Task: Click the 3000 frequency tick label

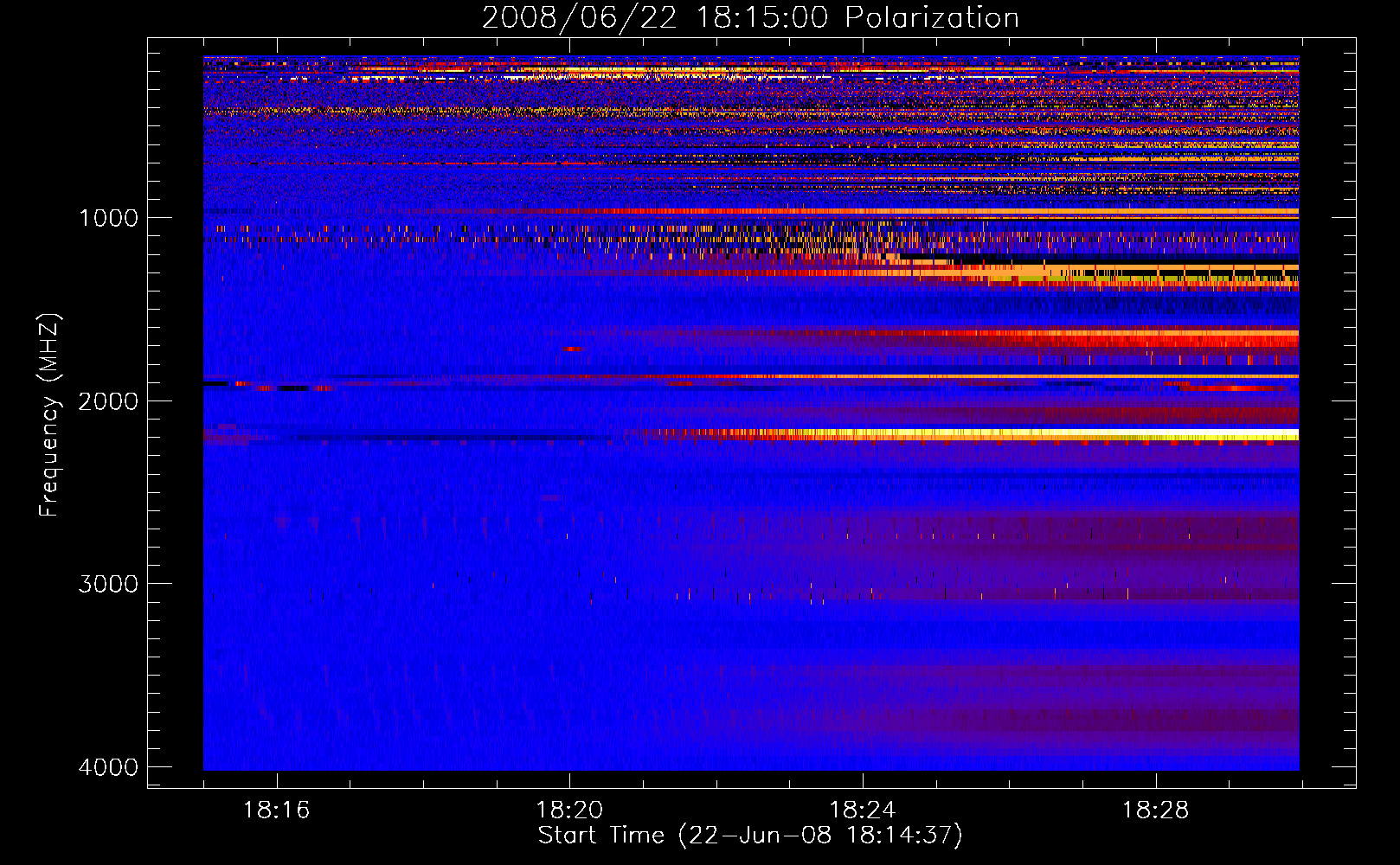Action: (108, 584)
